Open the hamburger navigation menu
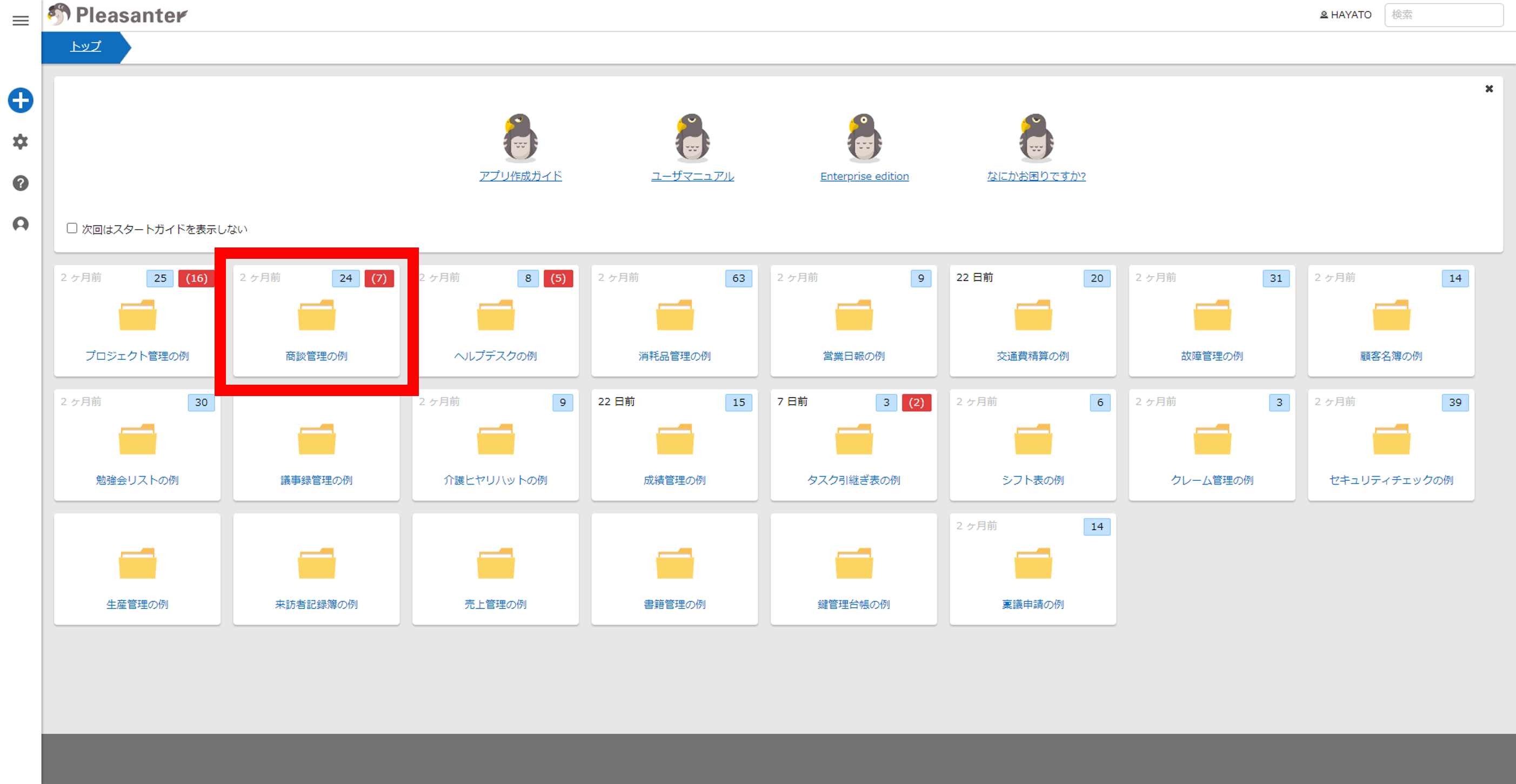 21,21
